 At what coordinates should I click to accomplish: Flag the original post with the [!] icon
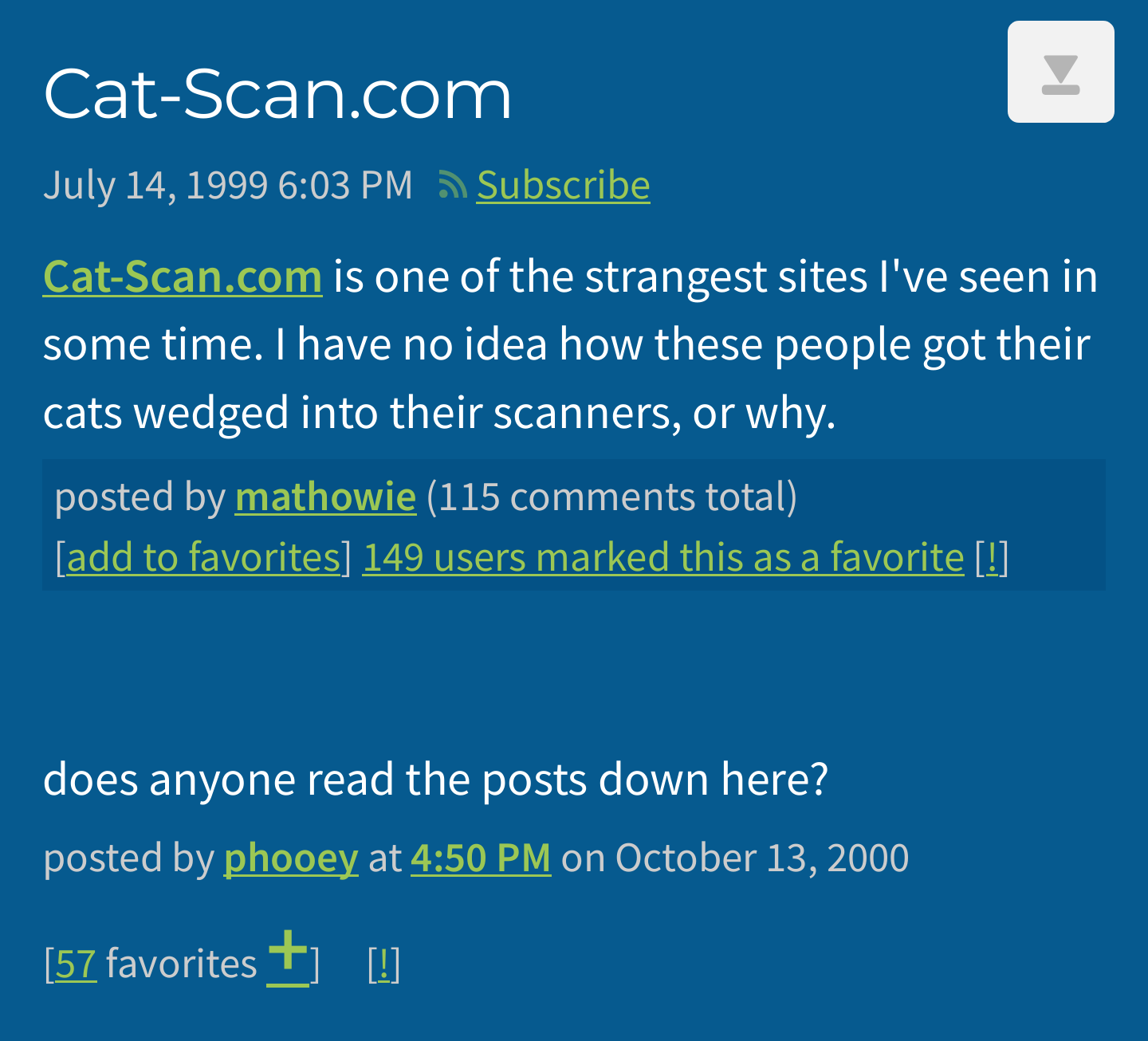pyautogui.click(x=991, y=558)
